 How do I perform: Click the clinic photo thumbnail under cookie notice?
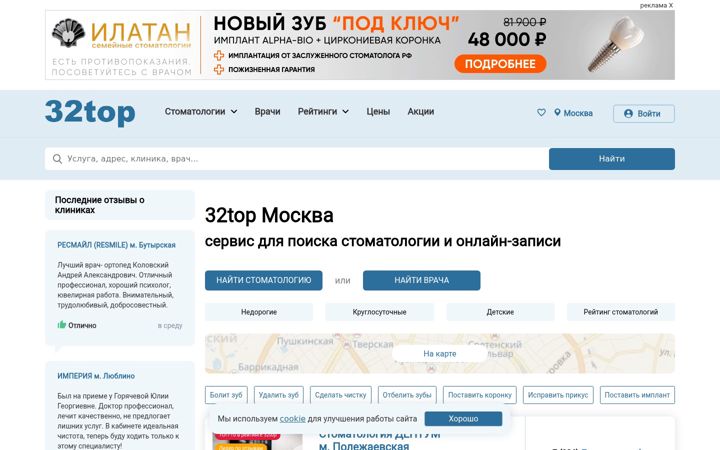(258, 441)
